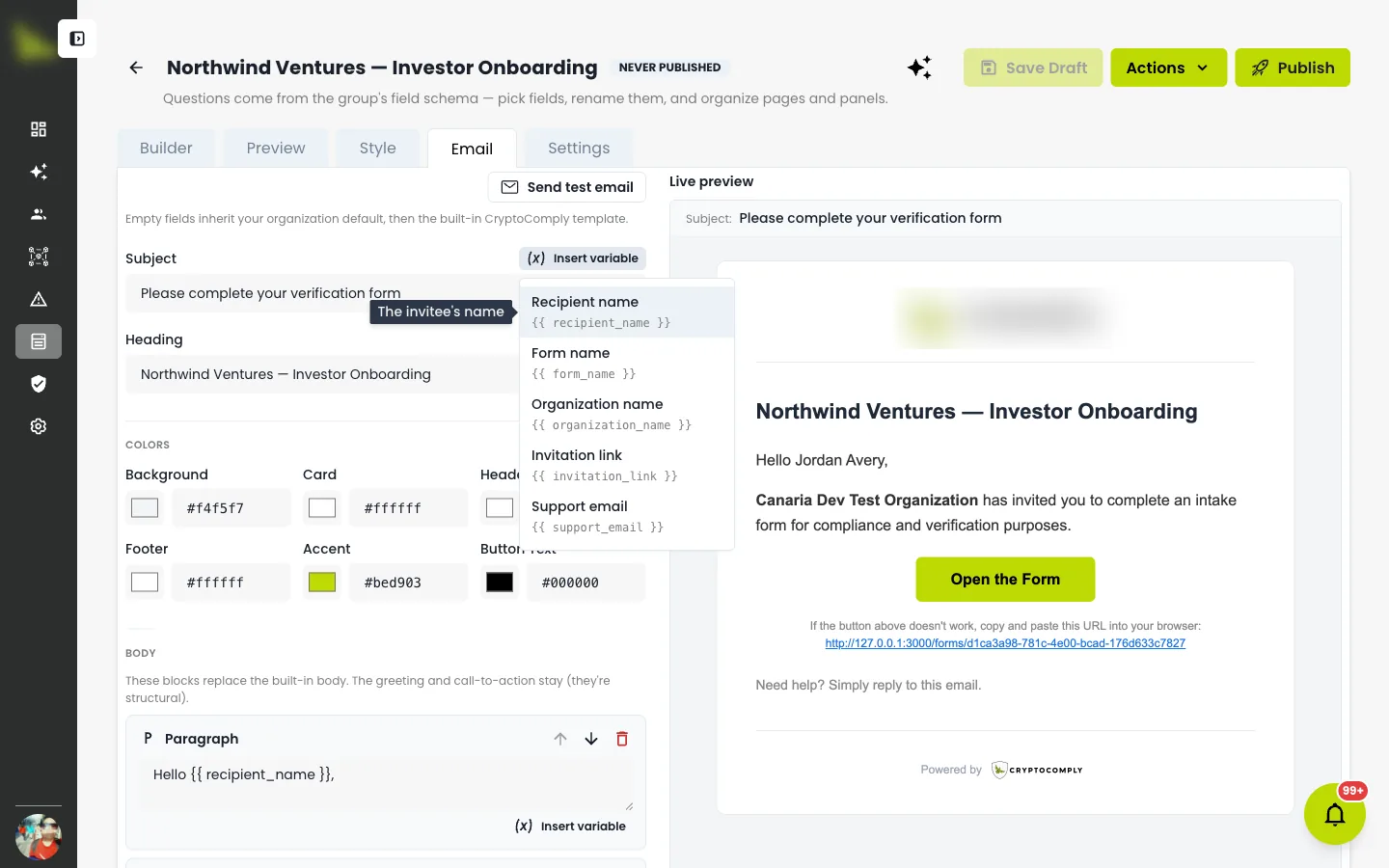Click the Save Draft button
Viewport: 1389px width, 868px height.
pyautogui.click(x=1033, y=68)
